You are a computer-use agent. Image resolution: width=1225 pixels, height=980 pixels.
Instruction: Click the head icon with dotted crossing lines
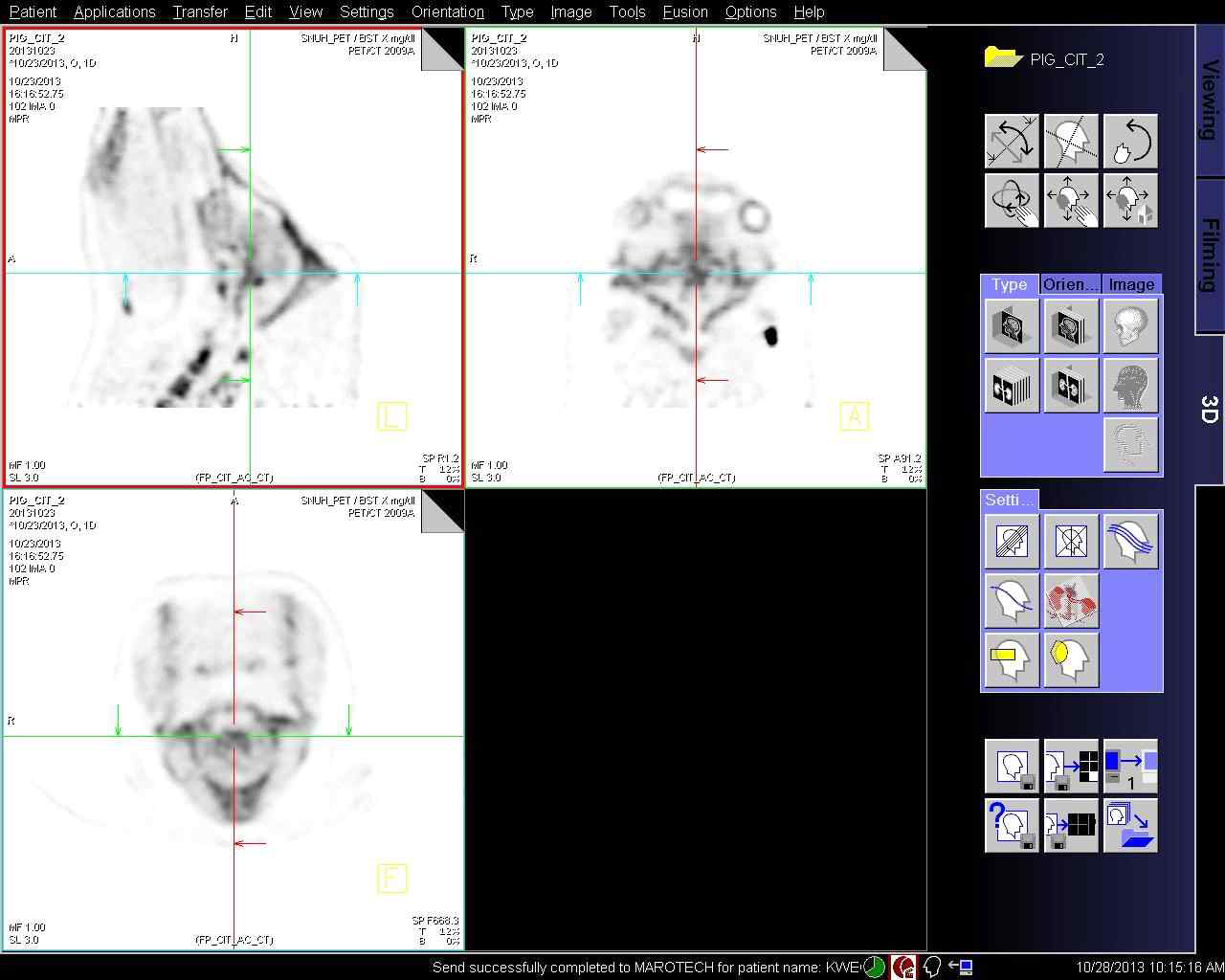pyautogui.click(x=1071, y=142)
